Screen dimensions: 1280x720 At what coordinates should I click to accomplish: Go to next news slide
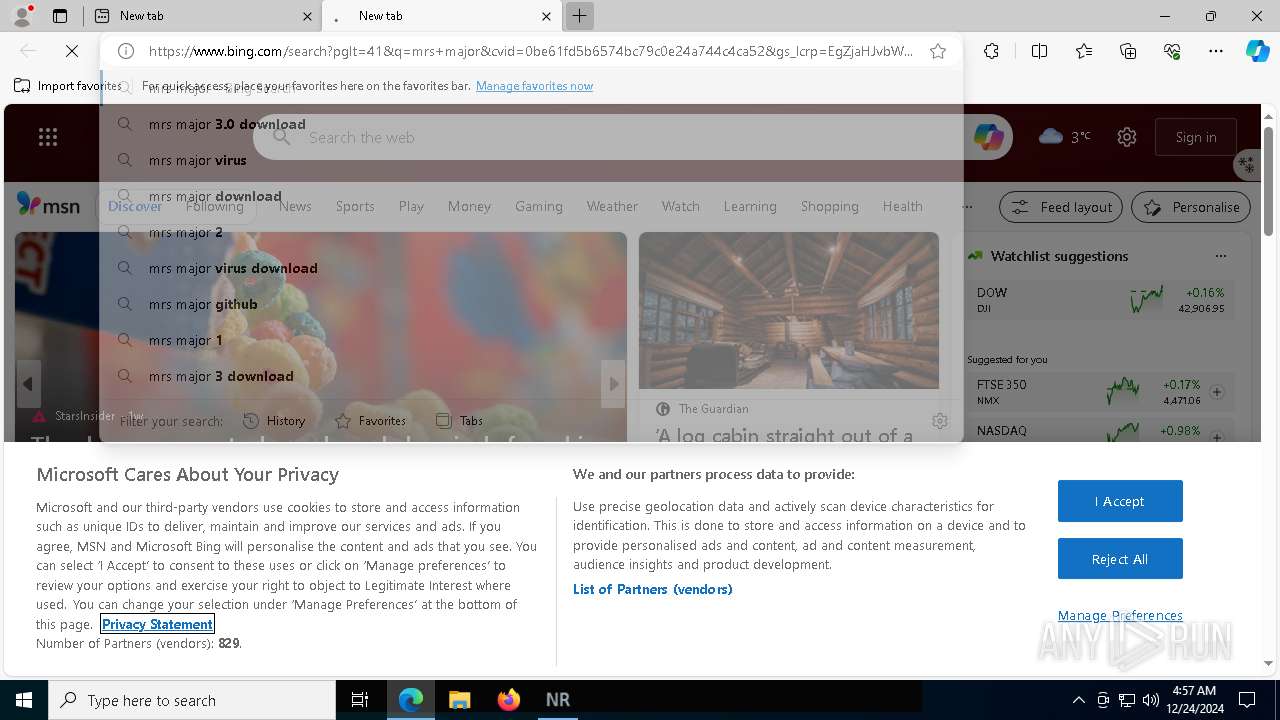(614, 384)
